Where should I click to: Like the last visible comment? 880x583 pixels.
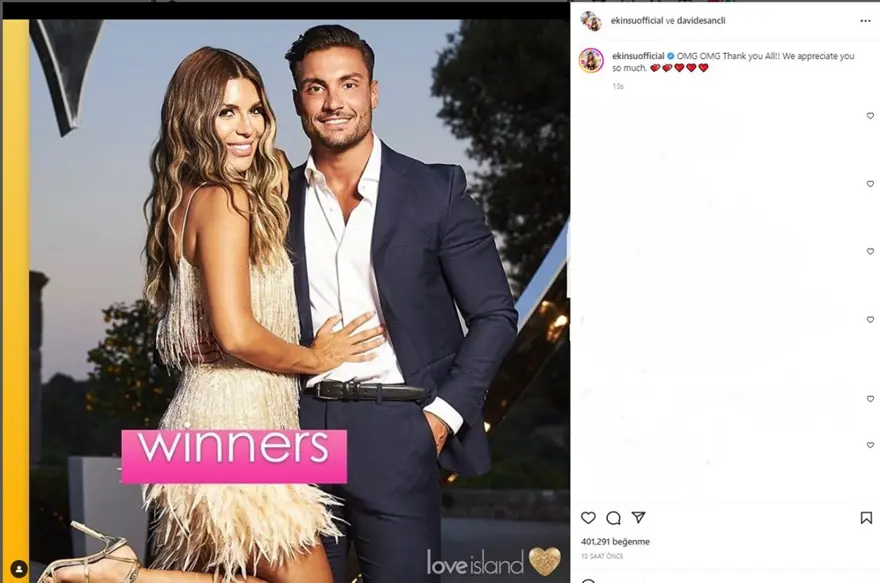(870, 445)
